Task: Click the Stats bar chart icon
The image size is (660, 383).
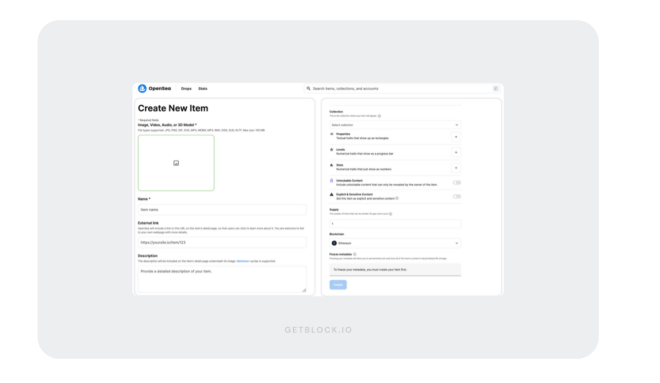Action: pyautogui.click(x=331, y=165)
